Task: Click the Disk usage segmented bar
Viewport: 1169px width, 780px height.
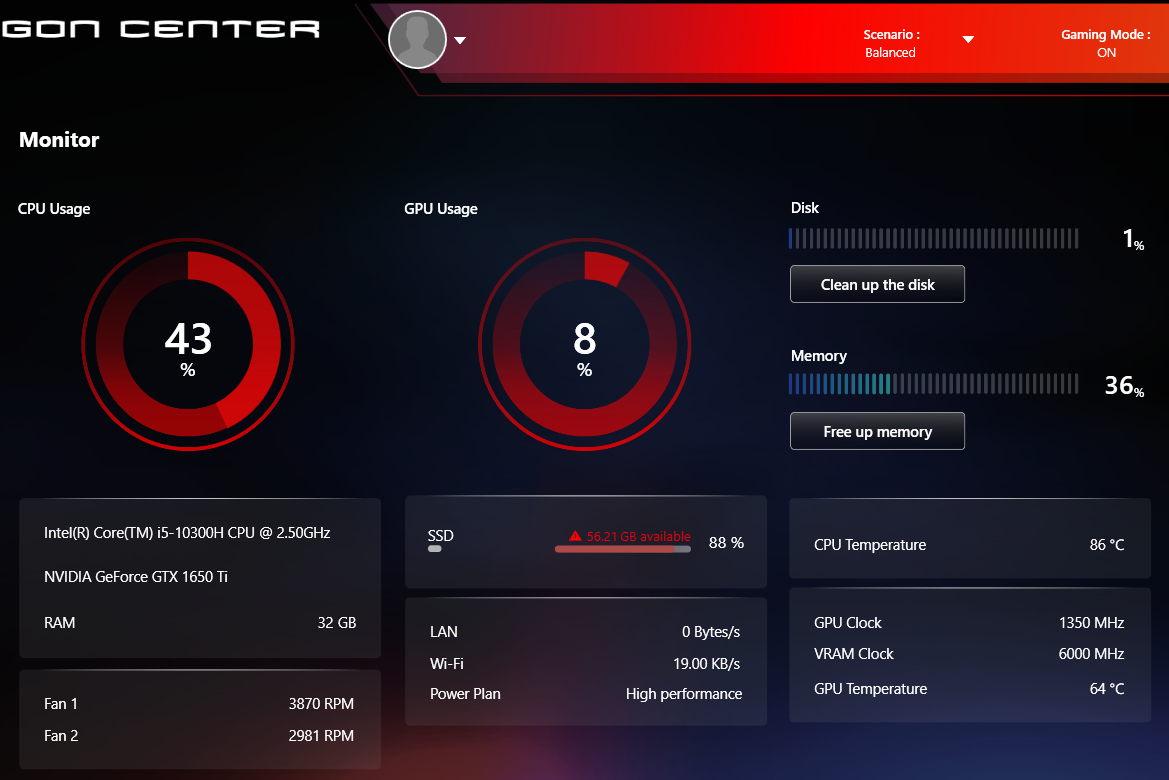Action: click(933, 239)
